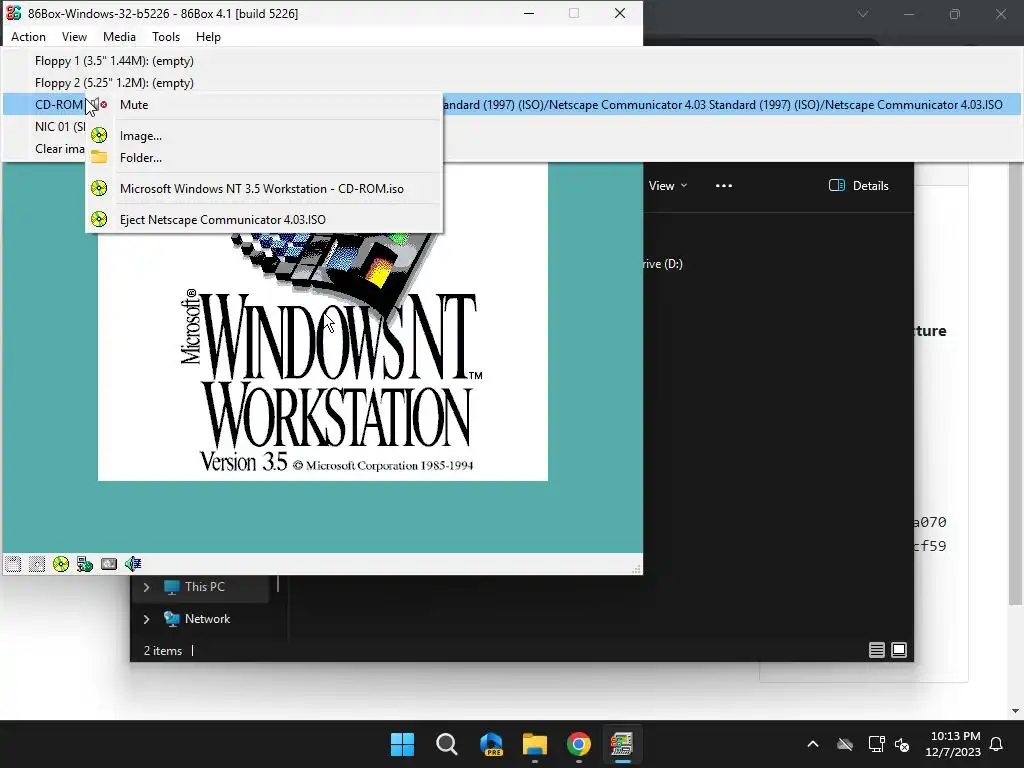Screen dimensions: 1024x768
Task: Mount Microsoft Windows NT 3.5 Workstation CD-ROM.iso
Action: point(264,189)
